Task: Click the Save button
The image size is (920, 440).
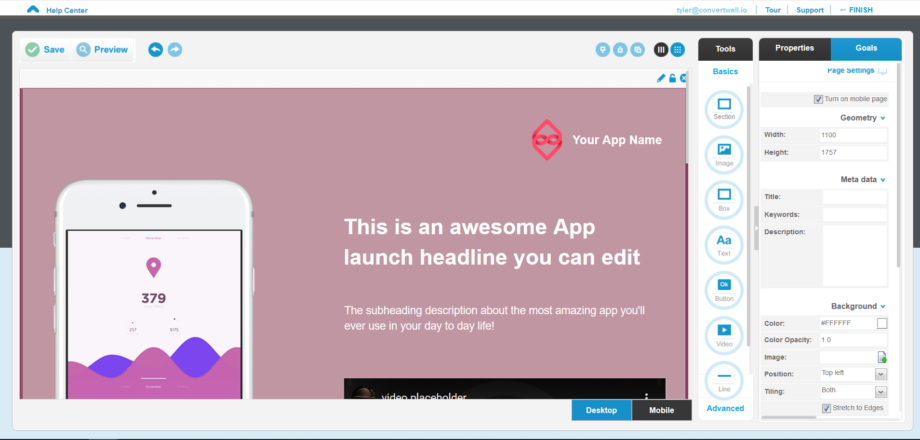Action: pos(45,50)
